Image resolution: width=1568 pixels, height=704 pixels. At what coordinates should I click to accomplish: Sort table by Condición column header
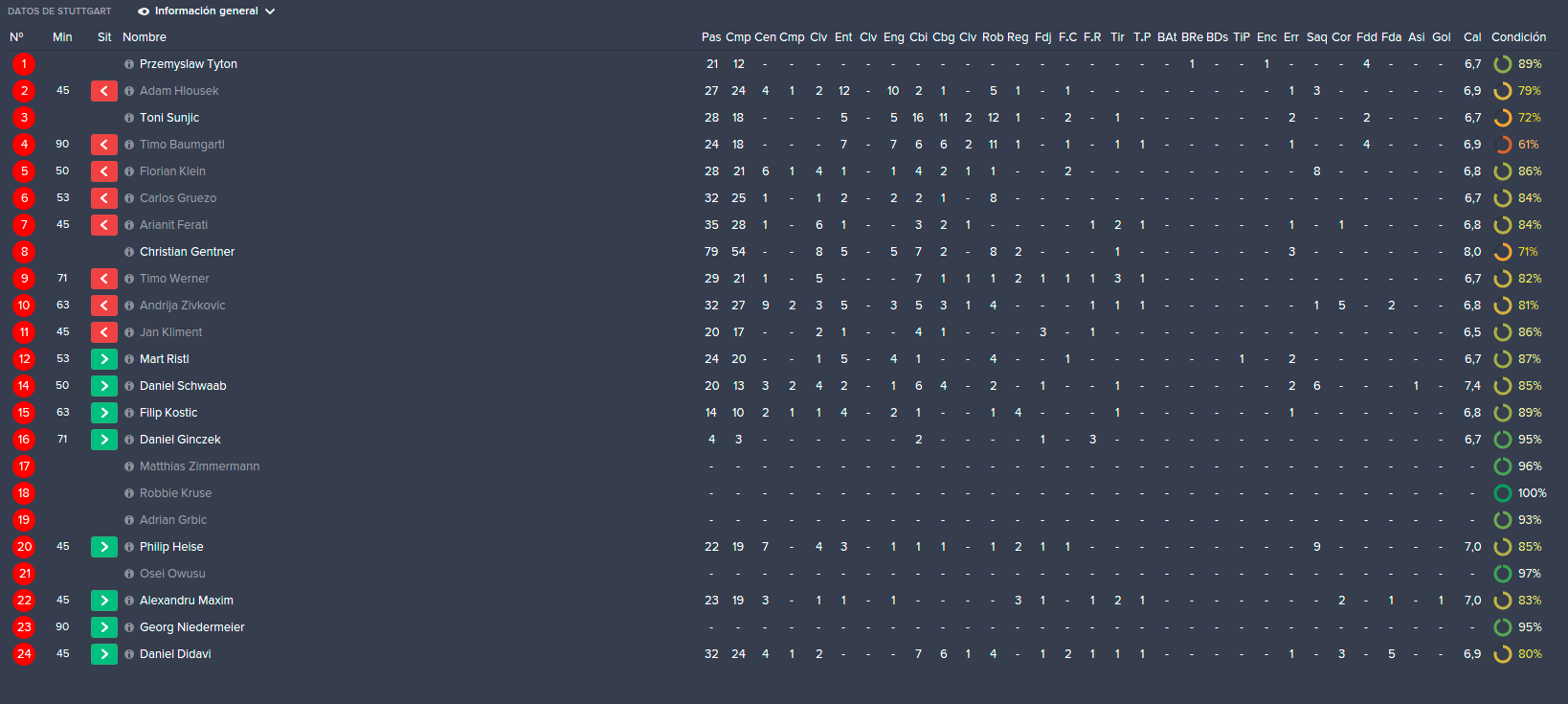[1518, 37]
